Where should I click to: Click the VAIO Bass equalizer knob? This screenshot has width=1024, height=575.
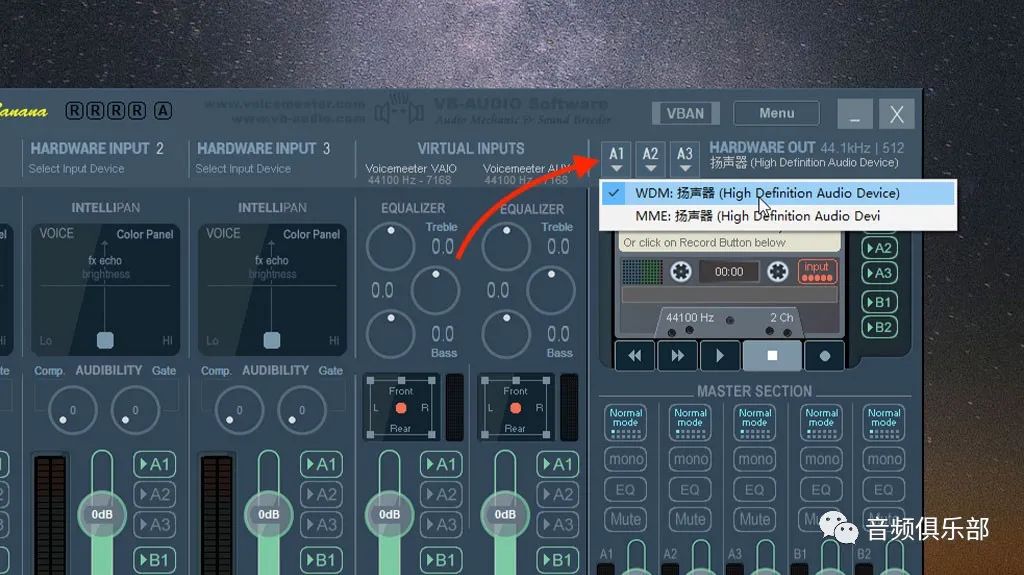pos(391,334)
